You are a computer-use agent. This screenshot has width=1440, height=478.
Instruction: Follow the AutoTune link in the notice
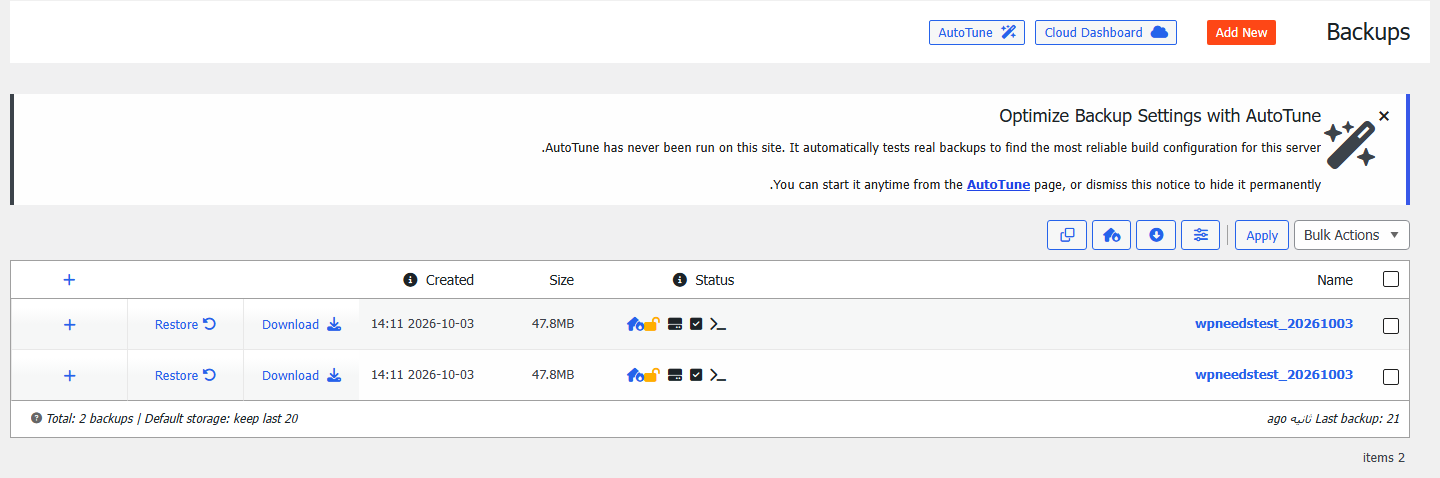click(998, 185)
